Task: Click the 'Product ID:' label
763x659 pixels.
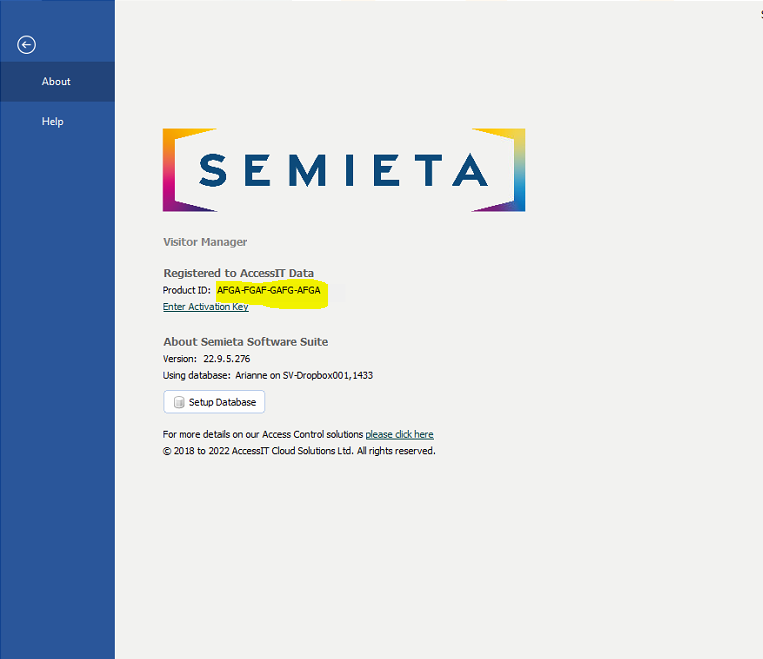Action: coord(186,291)
